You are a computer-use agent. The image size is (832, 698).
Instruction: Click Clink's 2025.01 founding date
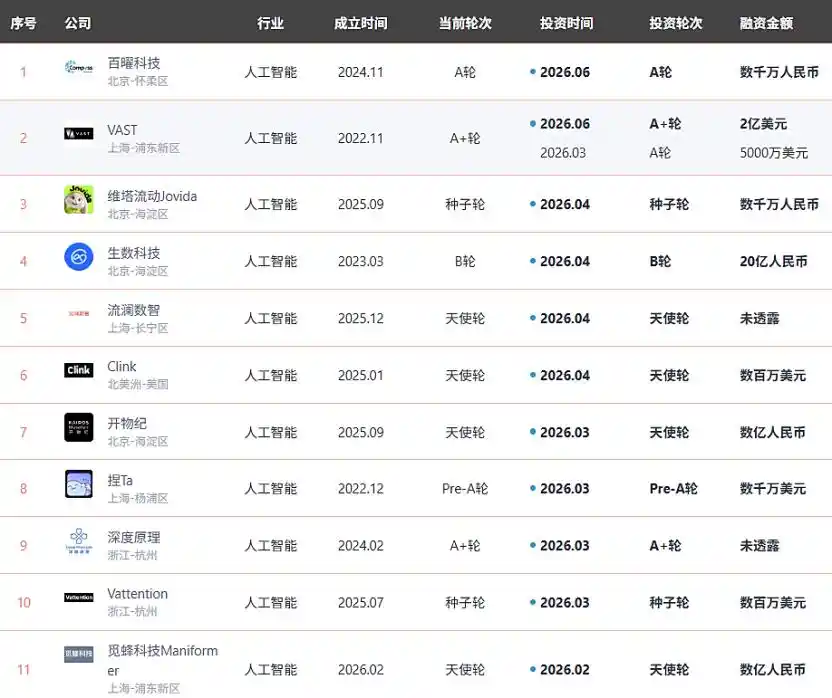361,375
